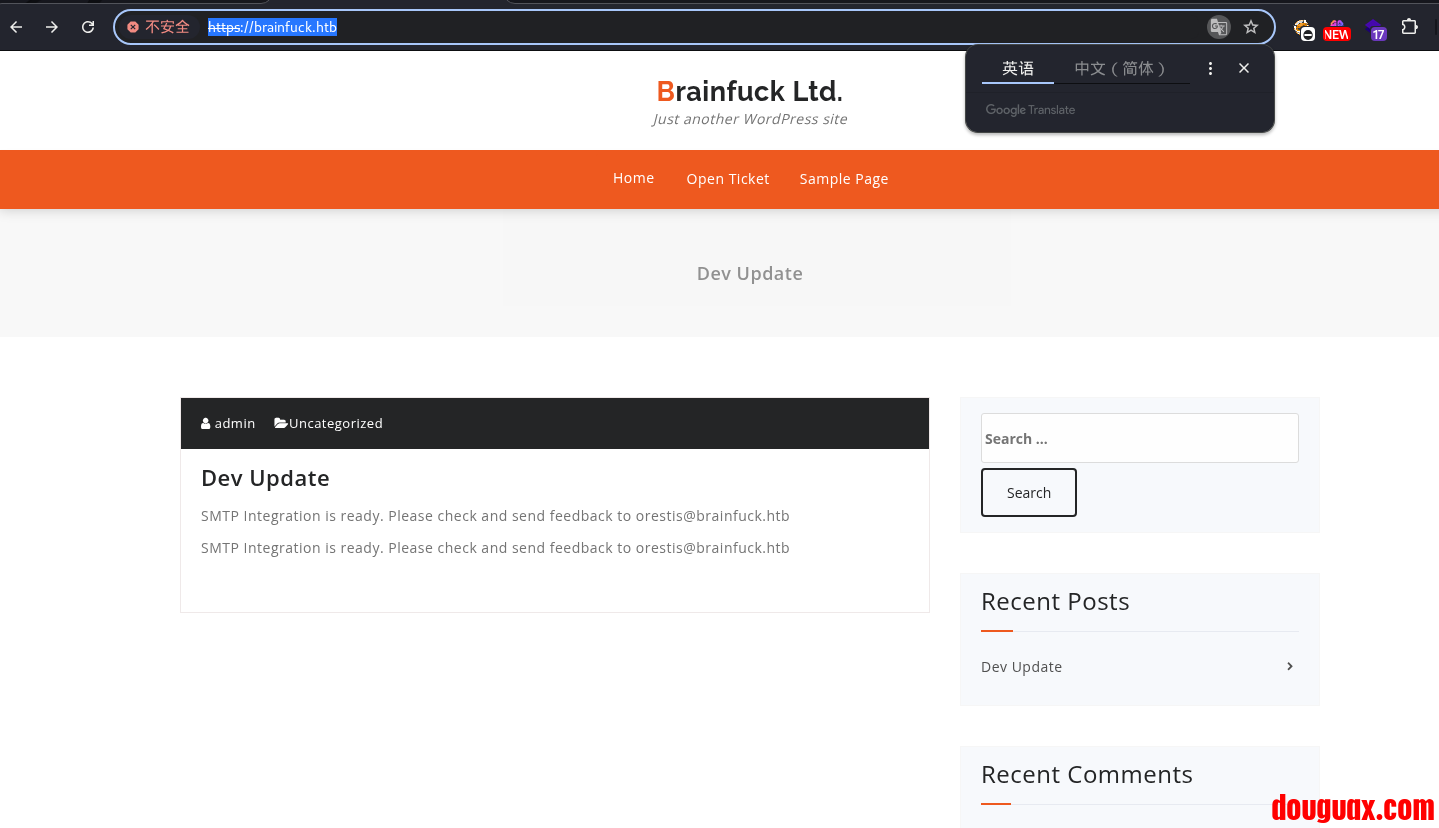Image resolution: width=1439 pixels, height=828 pixels.
Task: Open Sample Page from the navigation bar
Action: [x=843, y=179]
